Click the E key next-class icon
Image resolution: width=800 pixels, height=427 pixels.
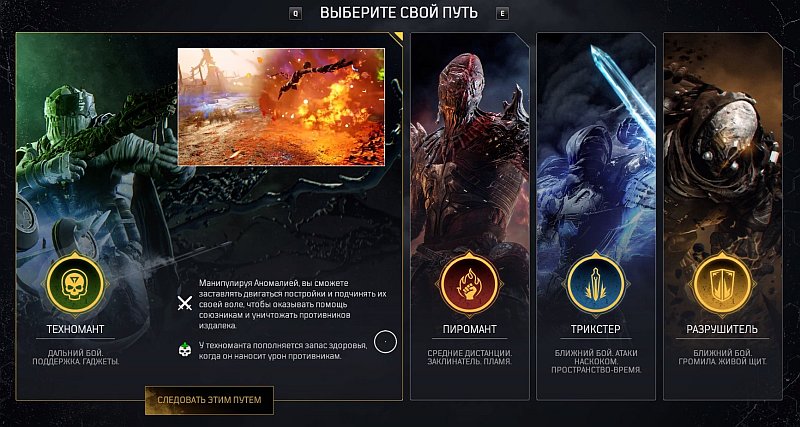503,14
